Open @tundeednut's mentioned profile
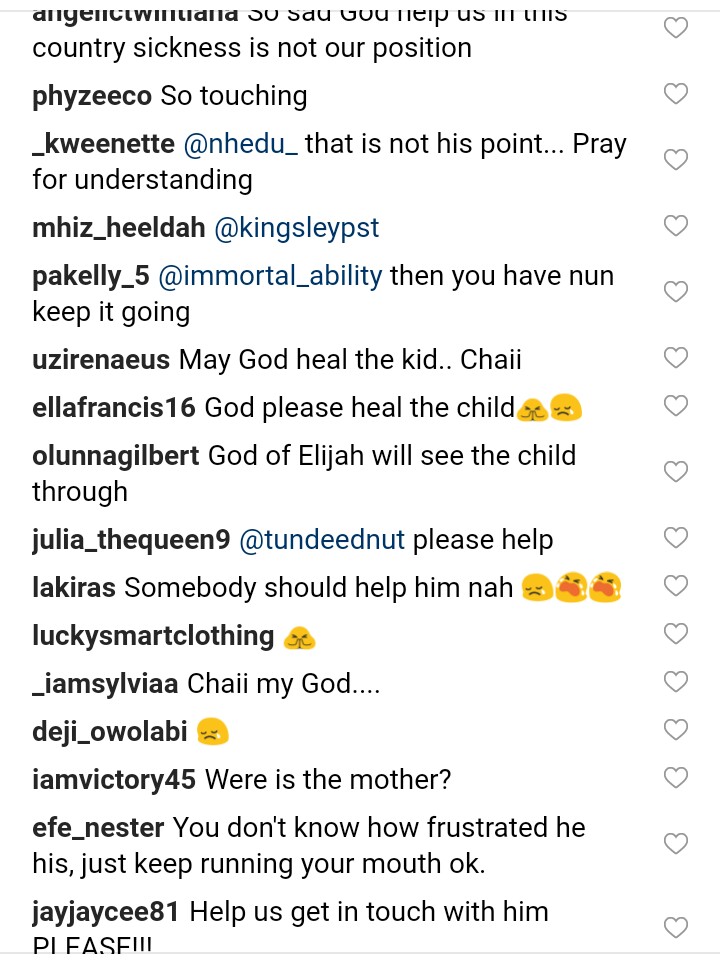720x960 pixels. tap(322, 540)
